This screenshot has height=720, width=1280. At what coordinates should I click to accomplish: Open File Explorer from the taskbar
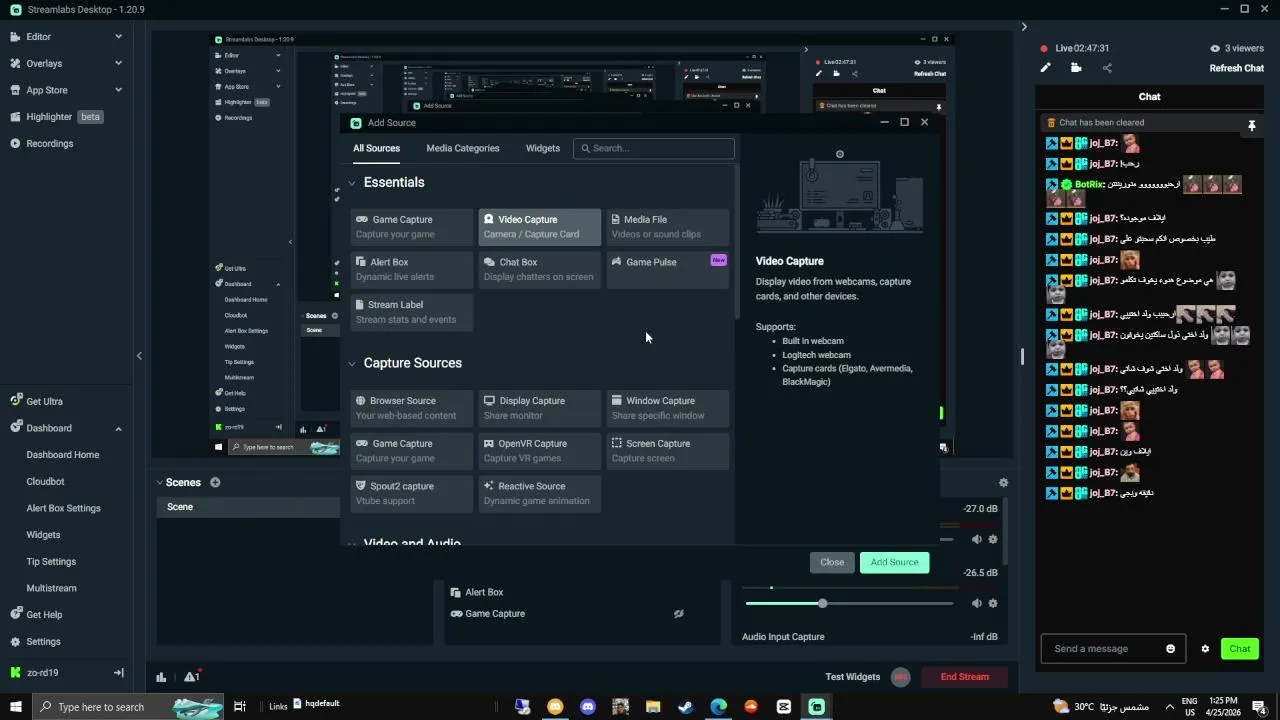coord(653,707)
